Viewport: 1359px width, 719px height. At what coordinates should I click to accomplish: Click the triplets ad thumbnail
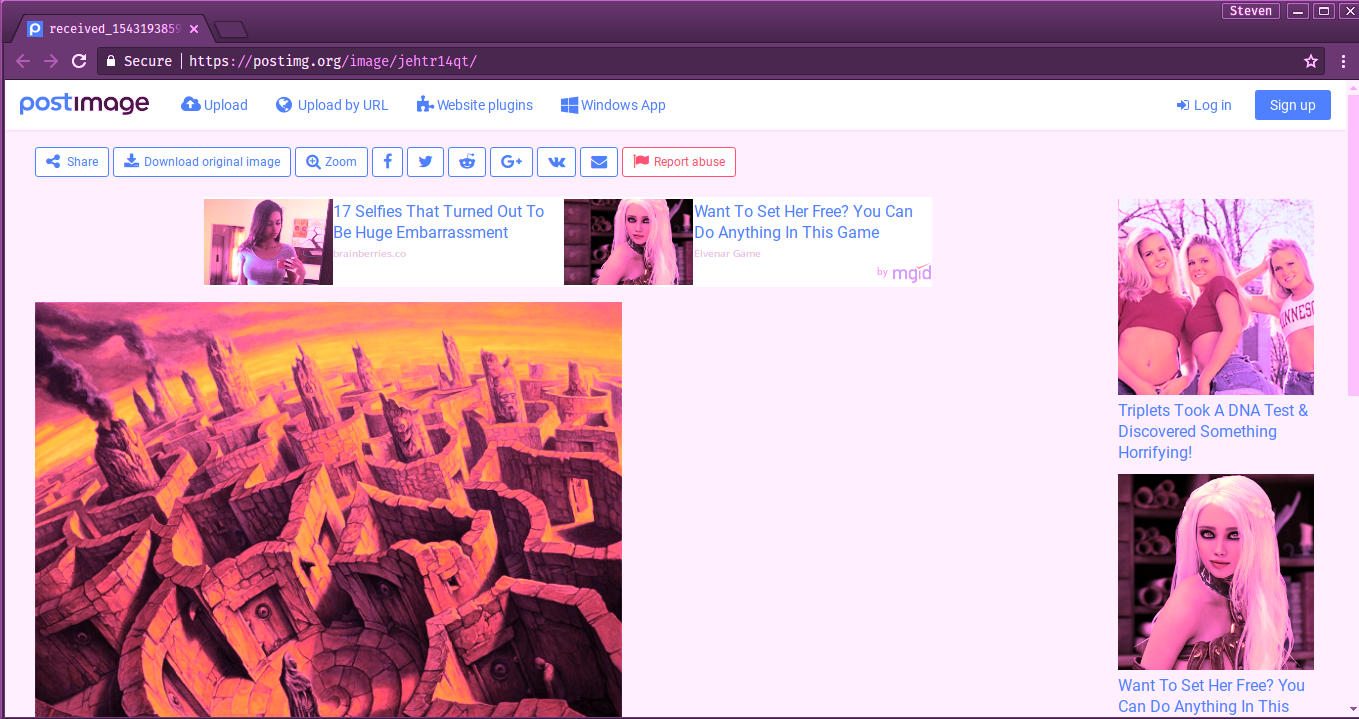pos(1216,297)
